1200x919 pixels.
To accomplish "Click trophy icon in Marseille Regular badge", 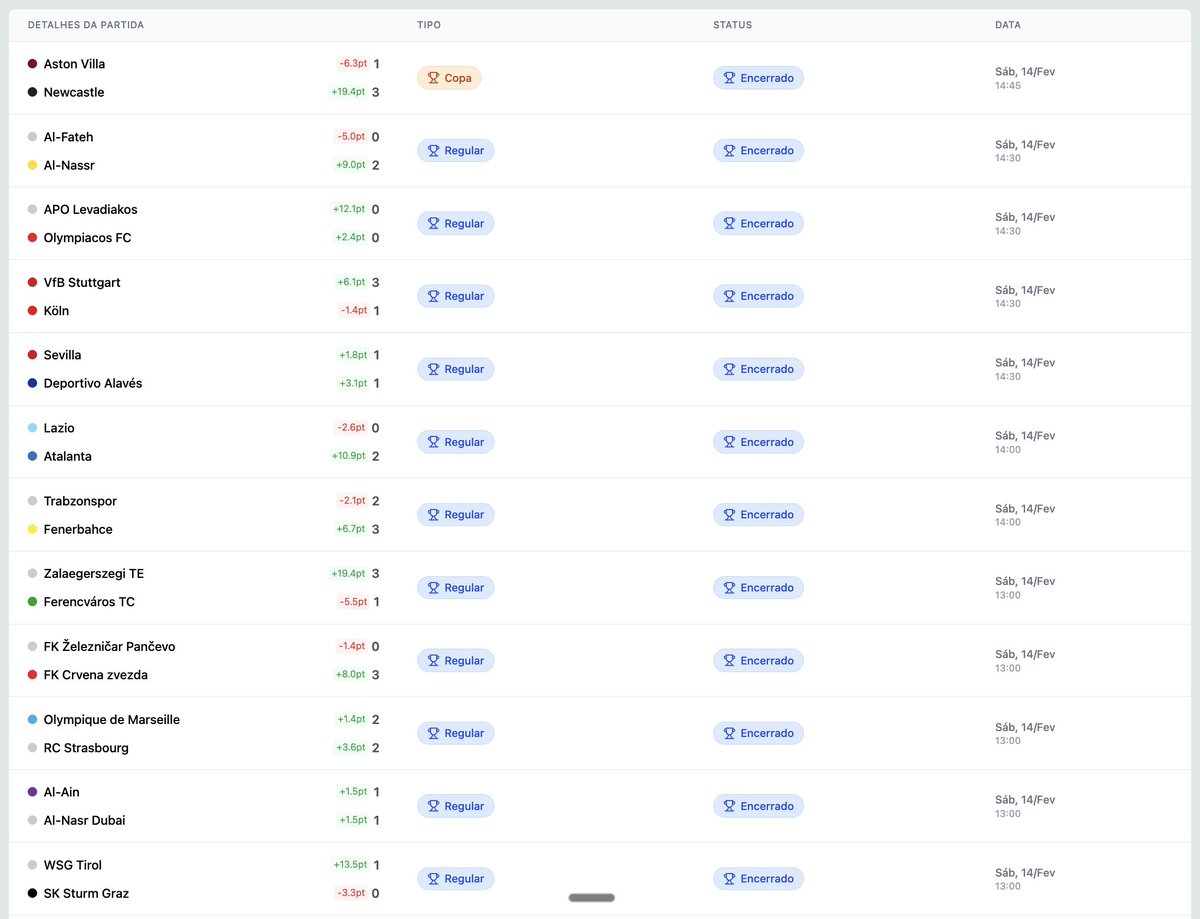I will 434,733.
